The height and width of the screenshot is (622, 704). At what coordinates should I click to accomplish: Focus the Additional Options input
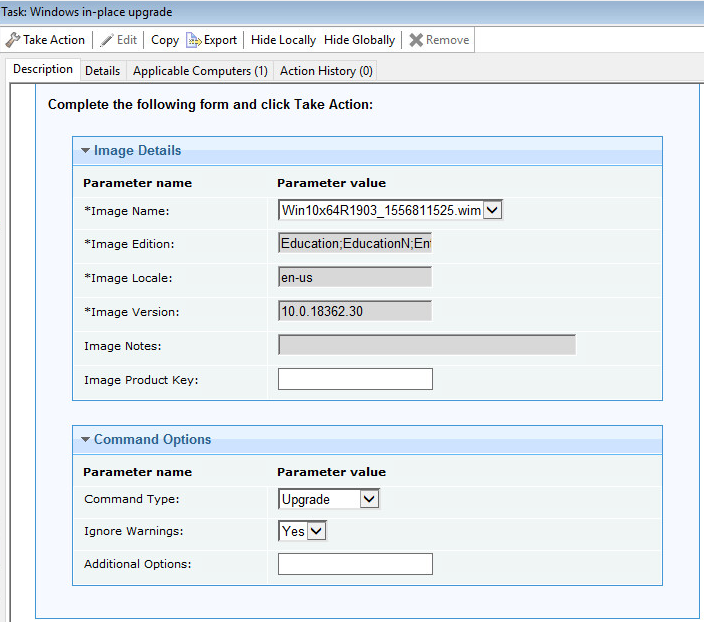coord(355,564)
